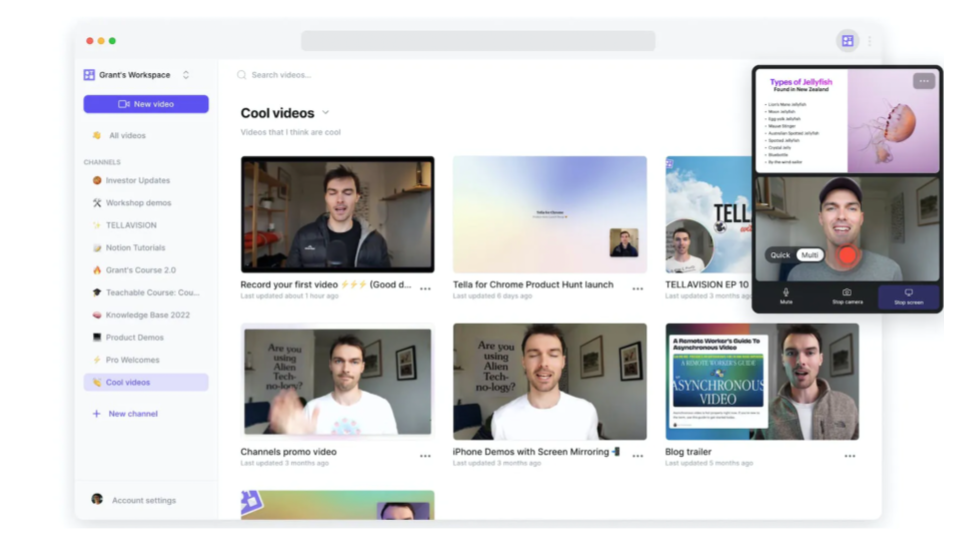
Task: Click the New video button
Action: (146, 104)
